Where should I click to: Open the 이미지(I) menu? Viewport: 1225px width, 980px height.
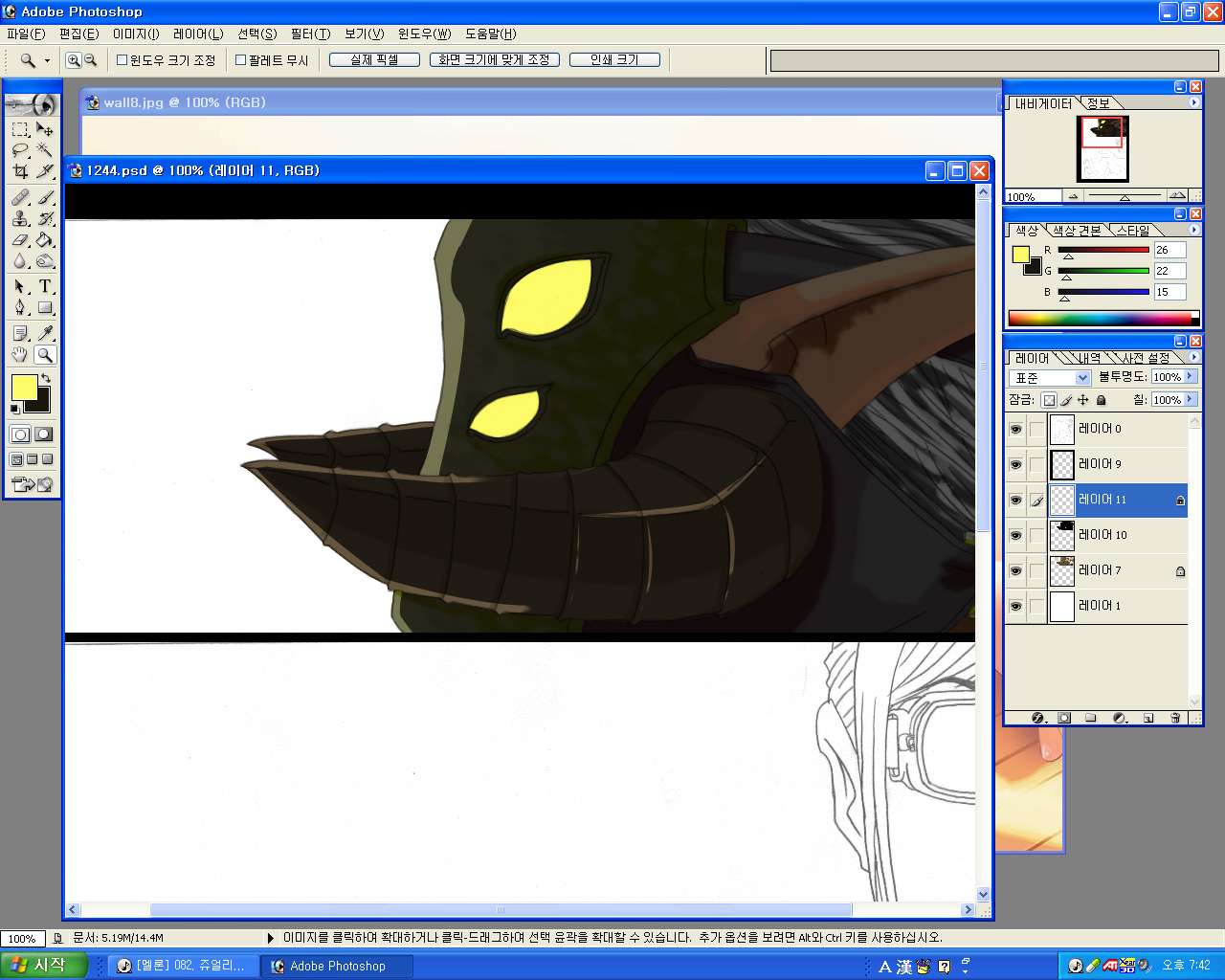point(136,33)
